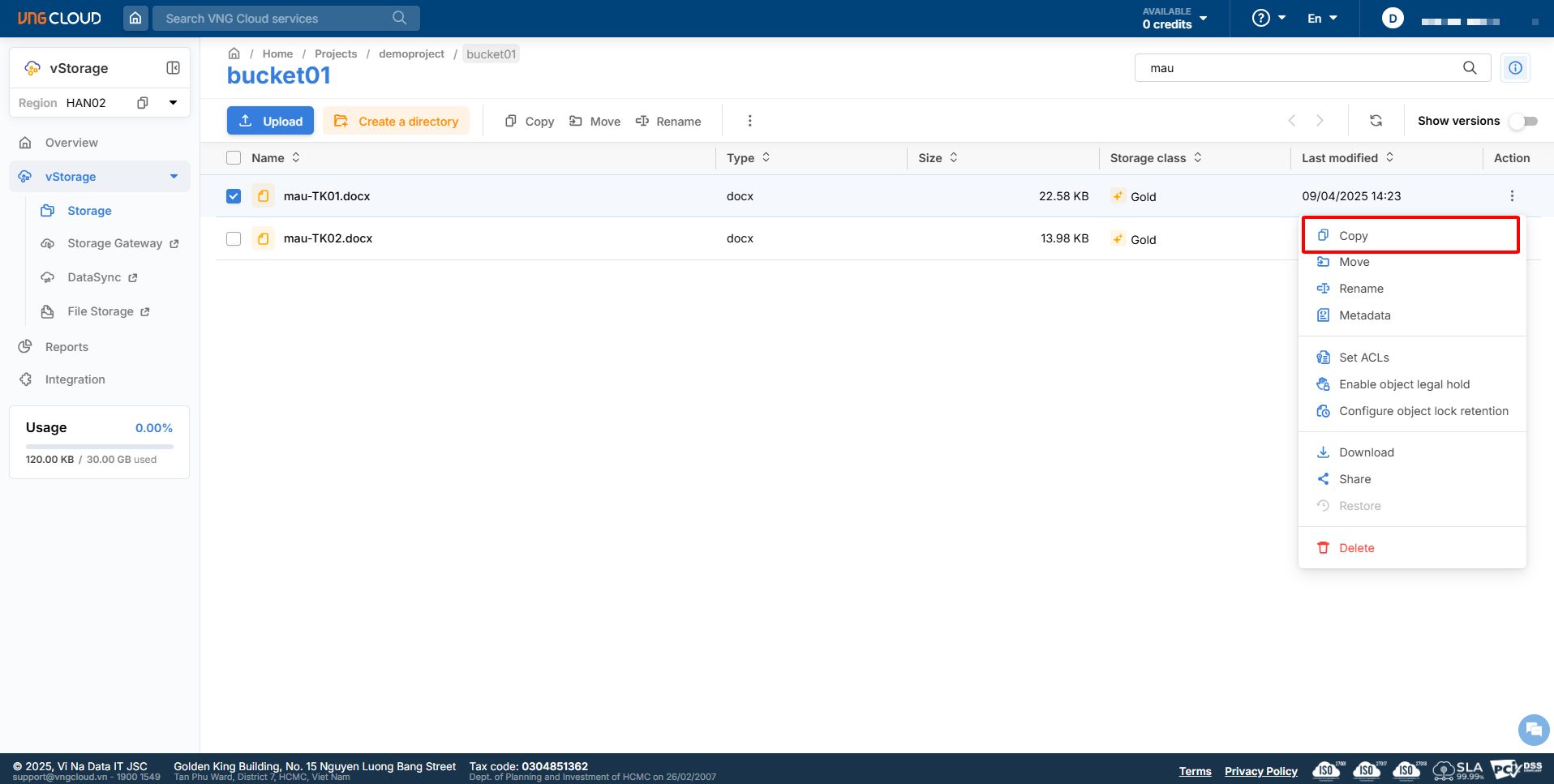Open the En language dropdown
1554x784 pixels.
pos(1321,18)
